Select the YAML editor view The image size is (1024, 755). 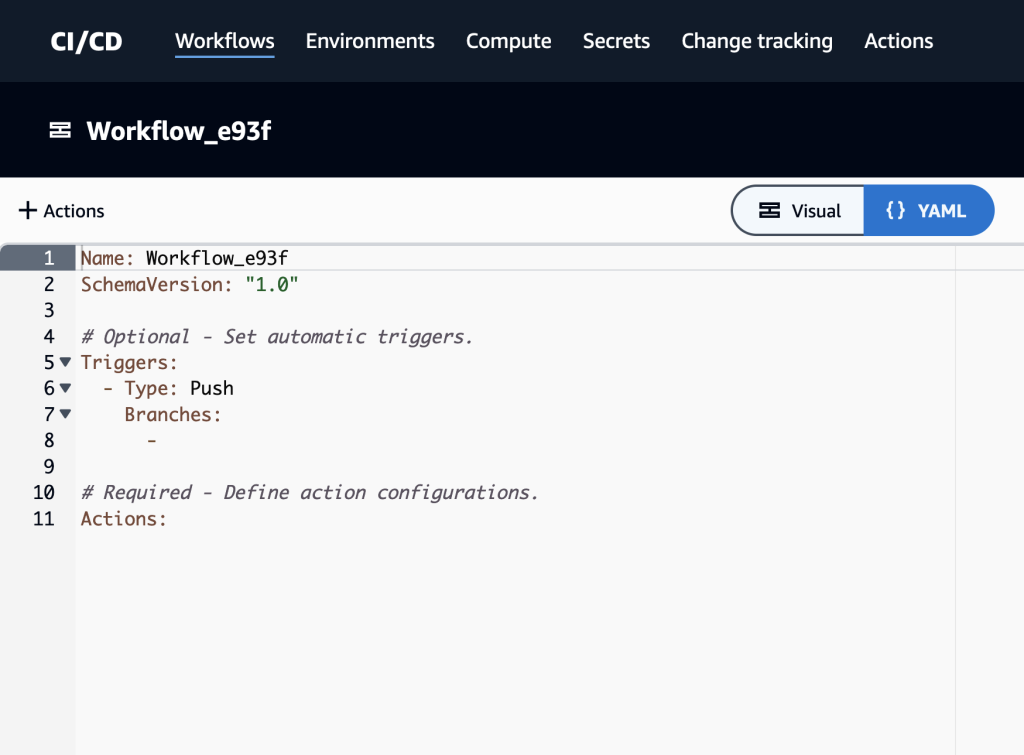(x=928, y=210)
